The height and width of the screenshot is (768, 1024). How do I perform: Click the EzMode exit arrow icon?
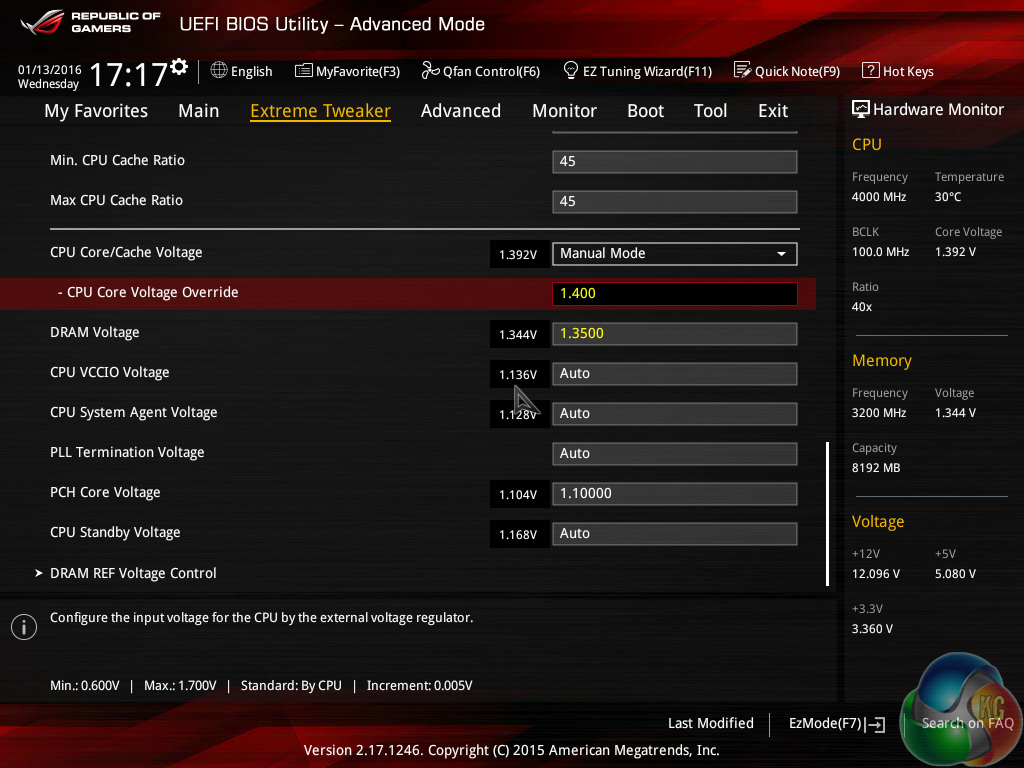click(x=876, y=724)
